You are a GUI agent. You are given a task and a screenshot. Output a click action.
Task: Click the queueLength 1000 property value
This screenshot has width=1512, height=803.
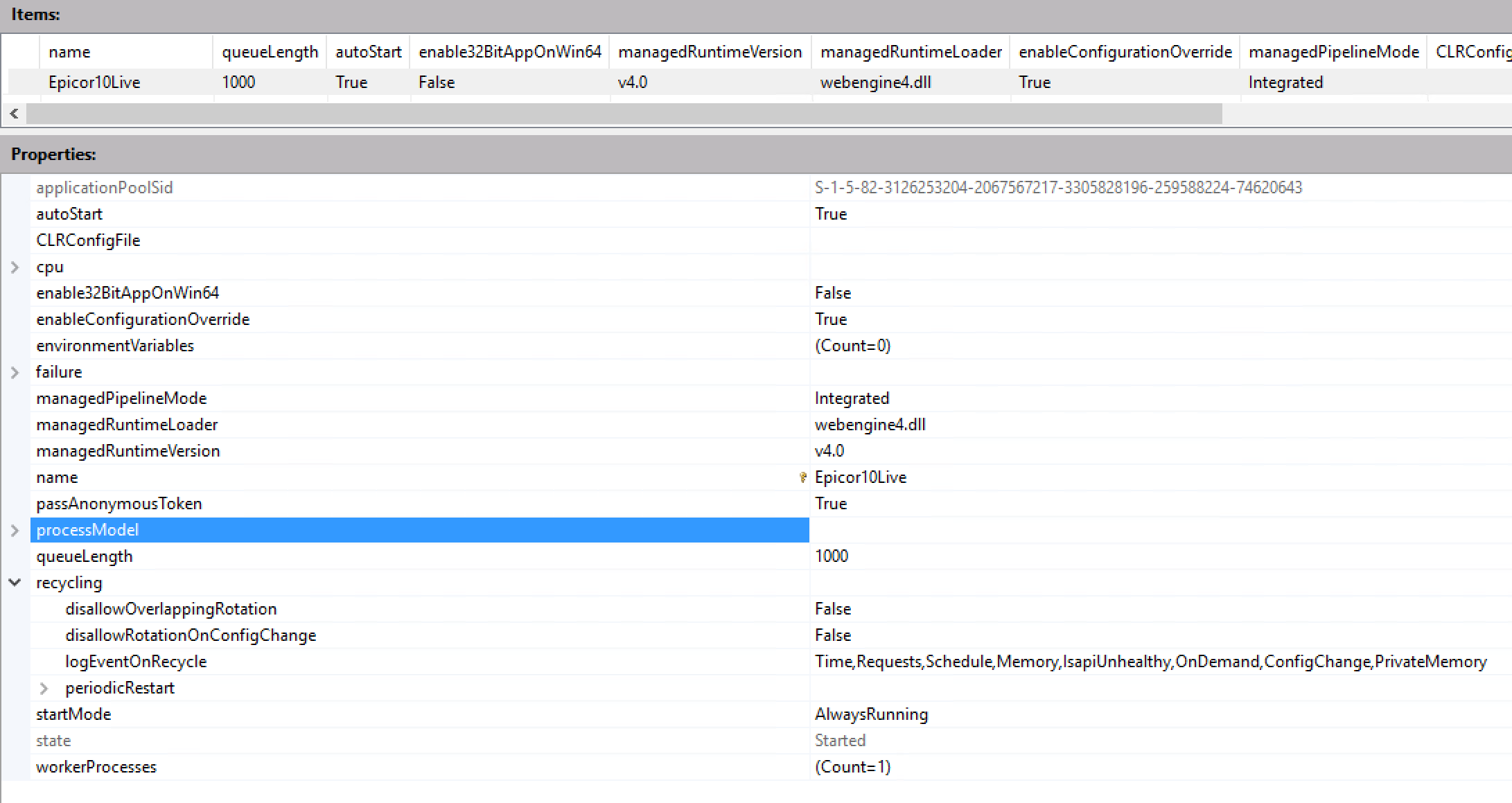(832, 556)
